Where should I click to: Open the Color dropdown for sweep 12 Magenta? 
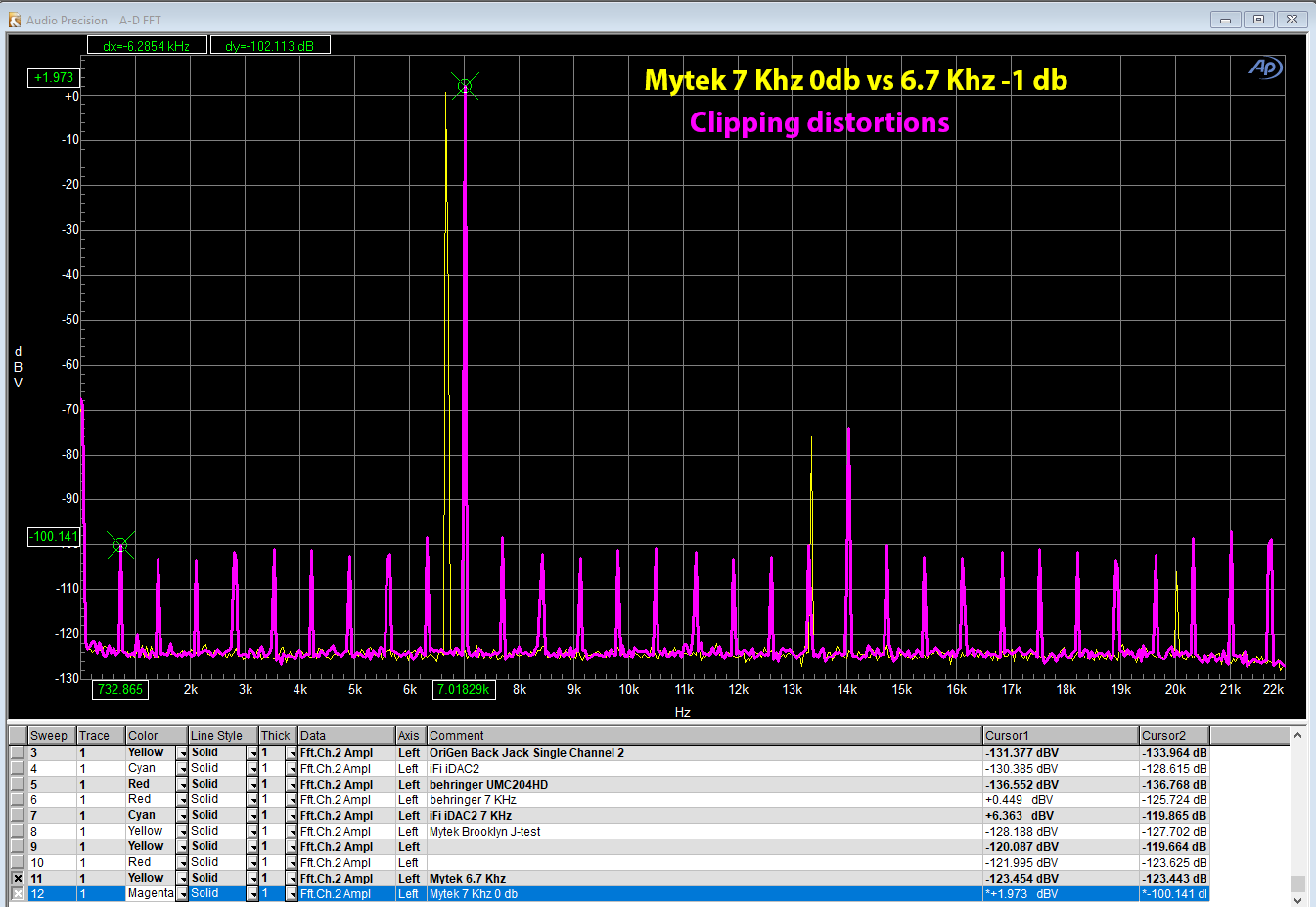[x=182, y=894]
